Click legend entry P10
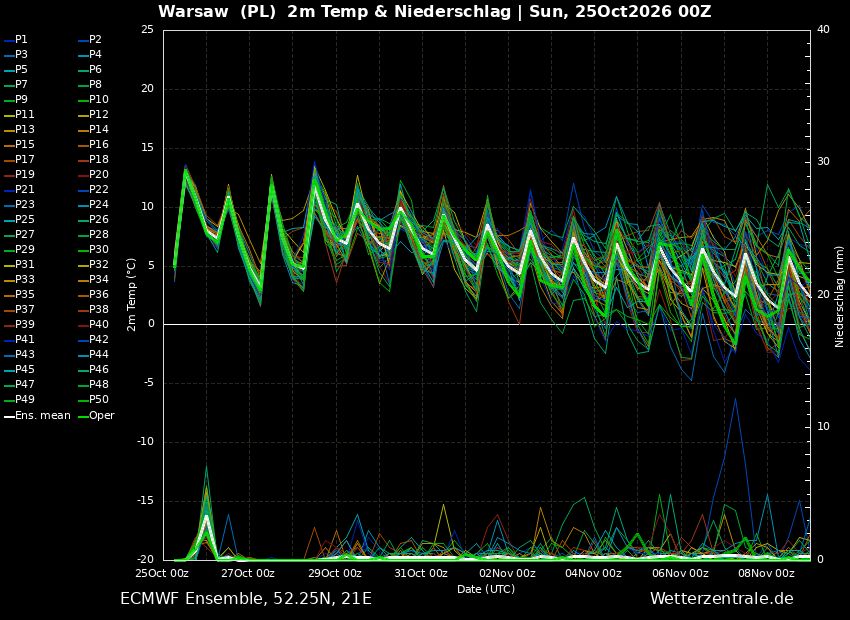The width and height of the screenshot is (850, 620). point(93,100)
